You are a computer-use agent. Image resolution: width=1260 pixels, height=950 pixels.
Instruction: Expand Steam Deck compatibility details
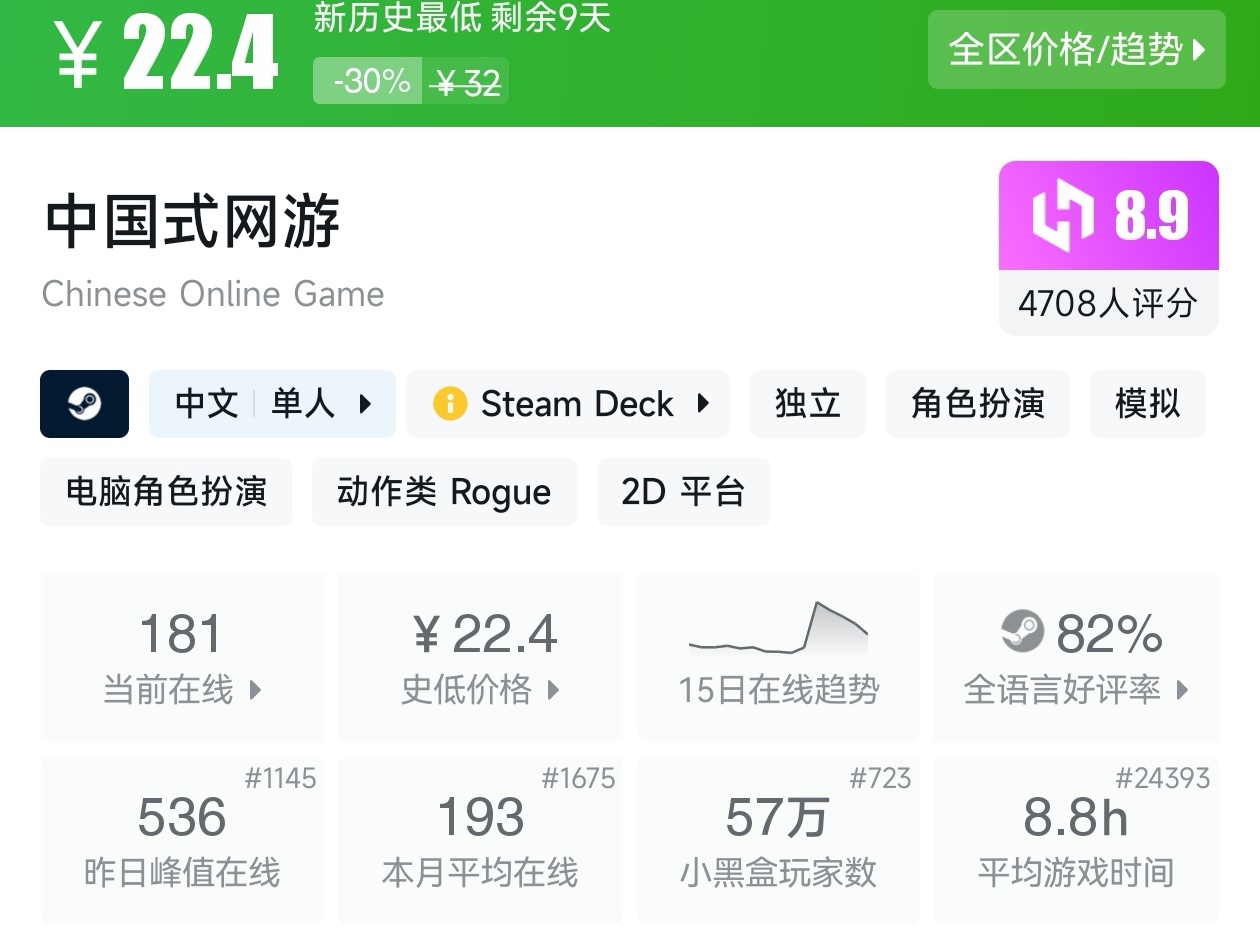(568, 404)
